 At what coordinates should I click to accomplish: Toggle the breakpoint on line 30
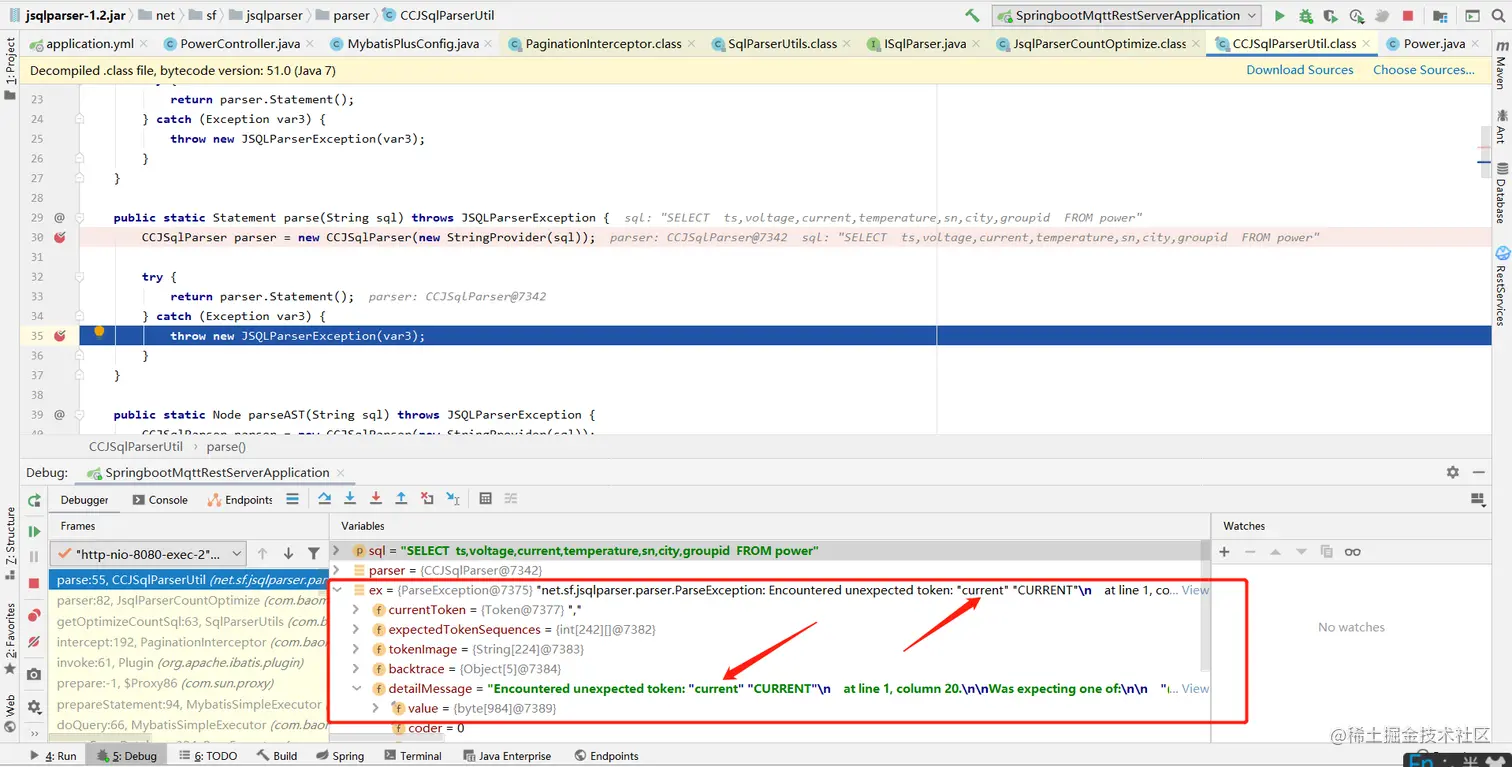(59, 237)
